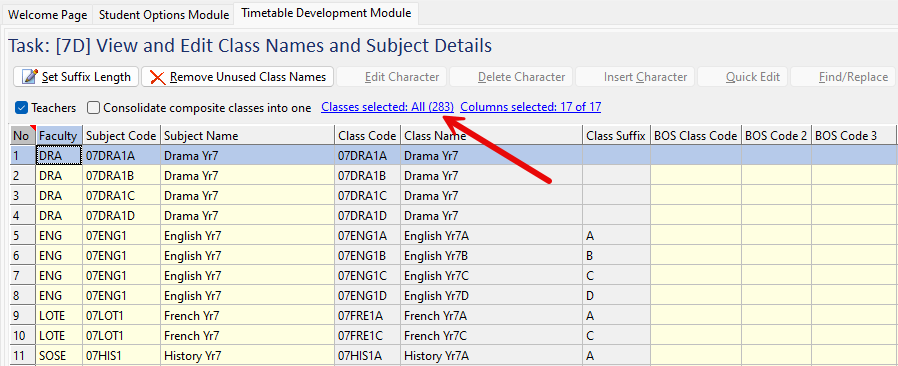Click the BOS Class Code column header
898x366 pixels.
696,136
